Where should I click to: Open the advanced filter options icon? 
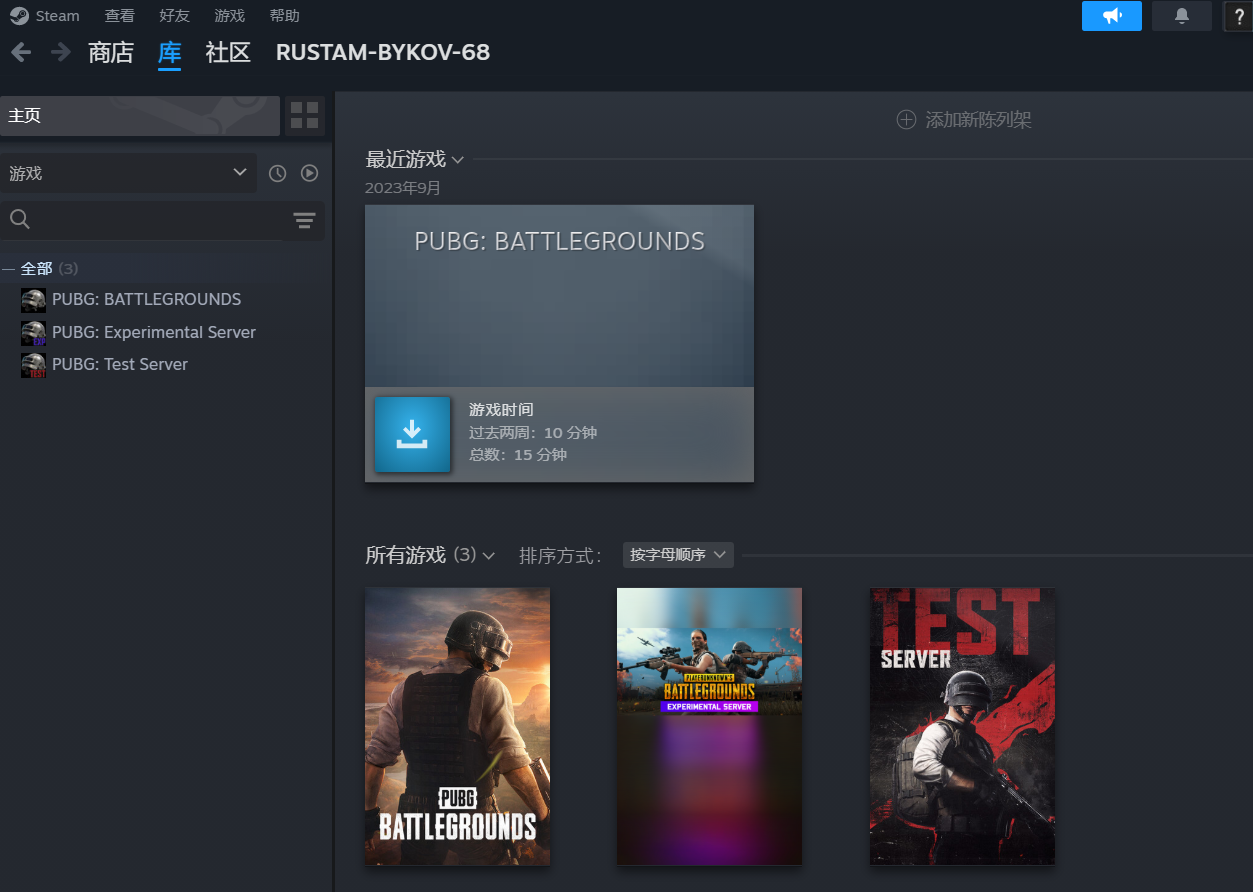pyautogui.click(x=304, y=221)
